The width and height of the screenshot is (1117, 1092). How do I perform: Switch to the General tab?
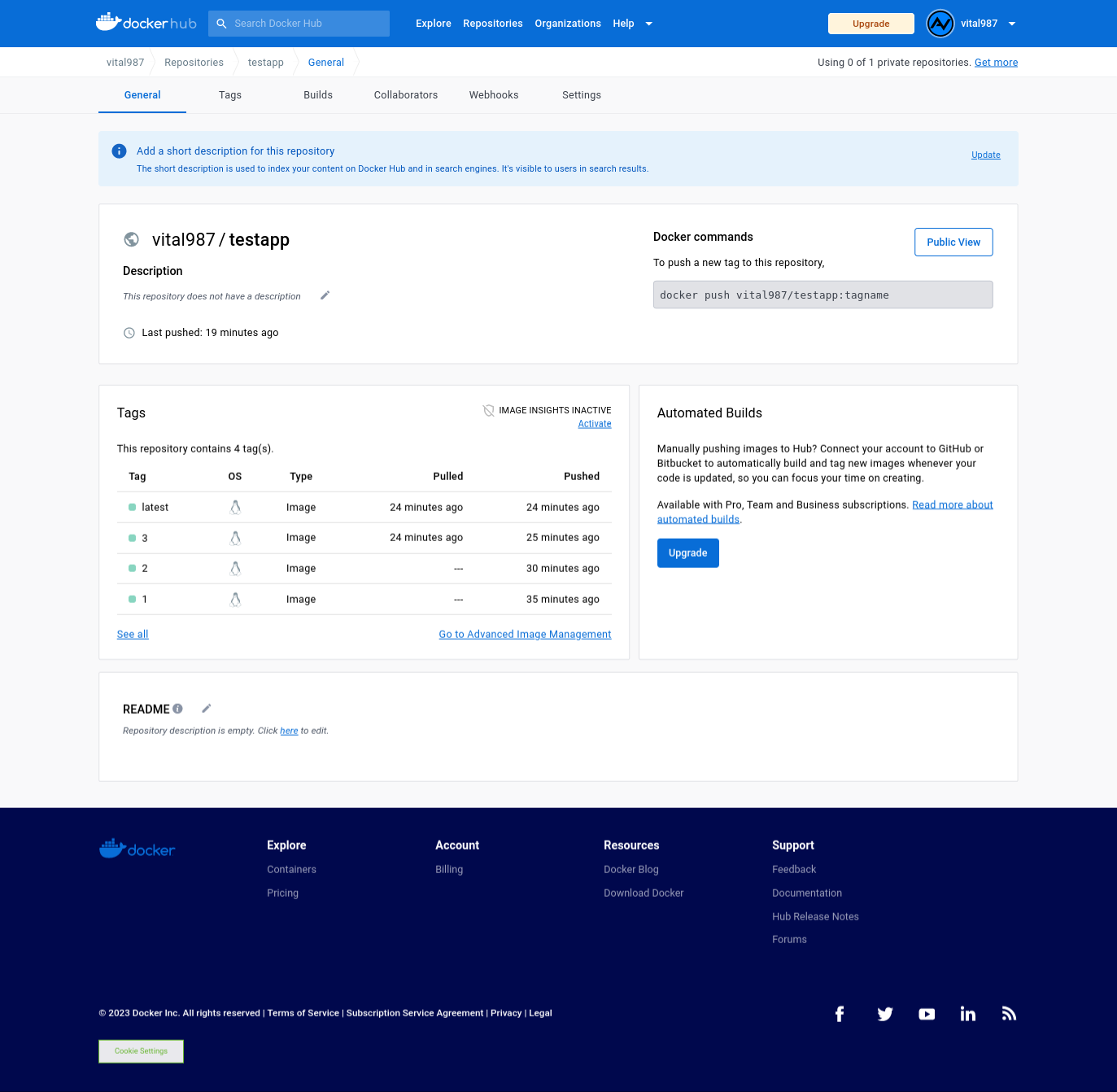[142, 95]
